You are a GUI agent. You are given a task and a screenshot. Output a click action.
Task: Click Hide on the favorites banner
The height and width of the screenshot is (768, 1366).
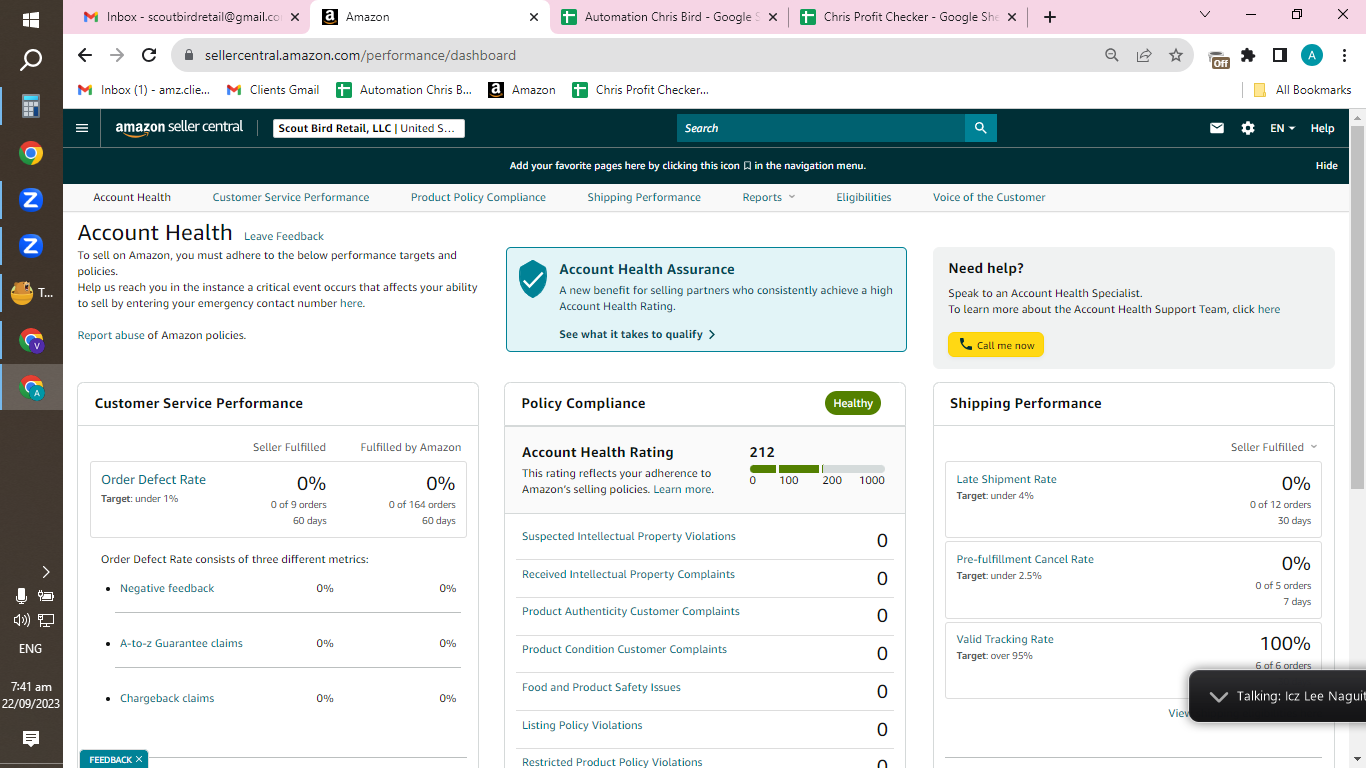(x=1327, y=166)
